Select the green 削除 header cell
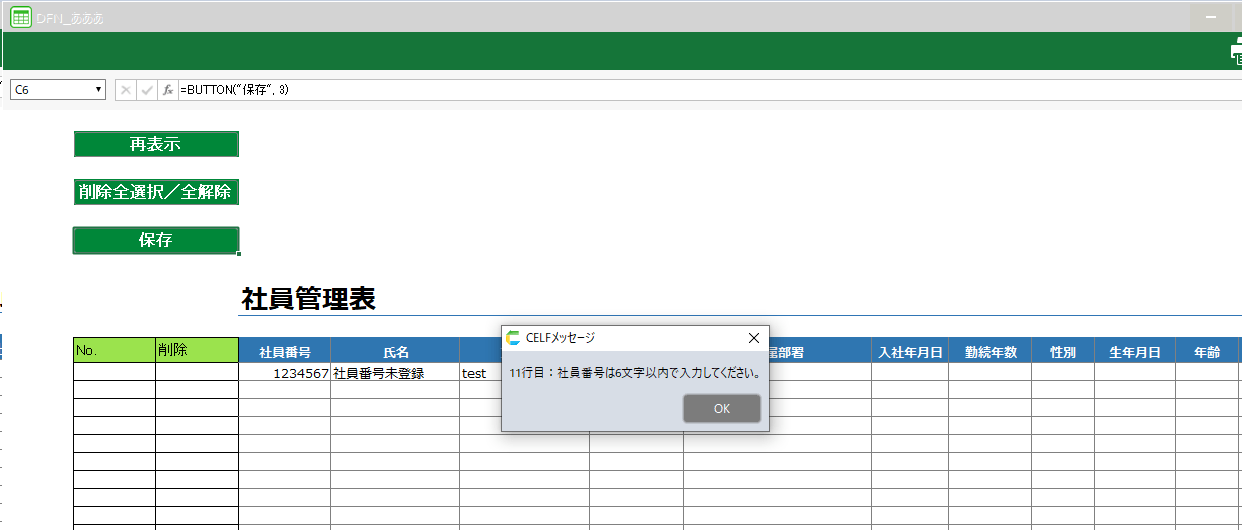This screenshot has width=1242, height=530. tap(196, 350)
